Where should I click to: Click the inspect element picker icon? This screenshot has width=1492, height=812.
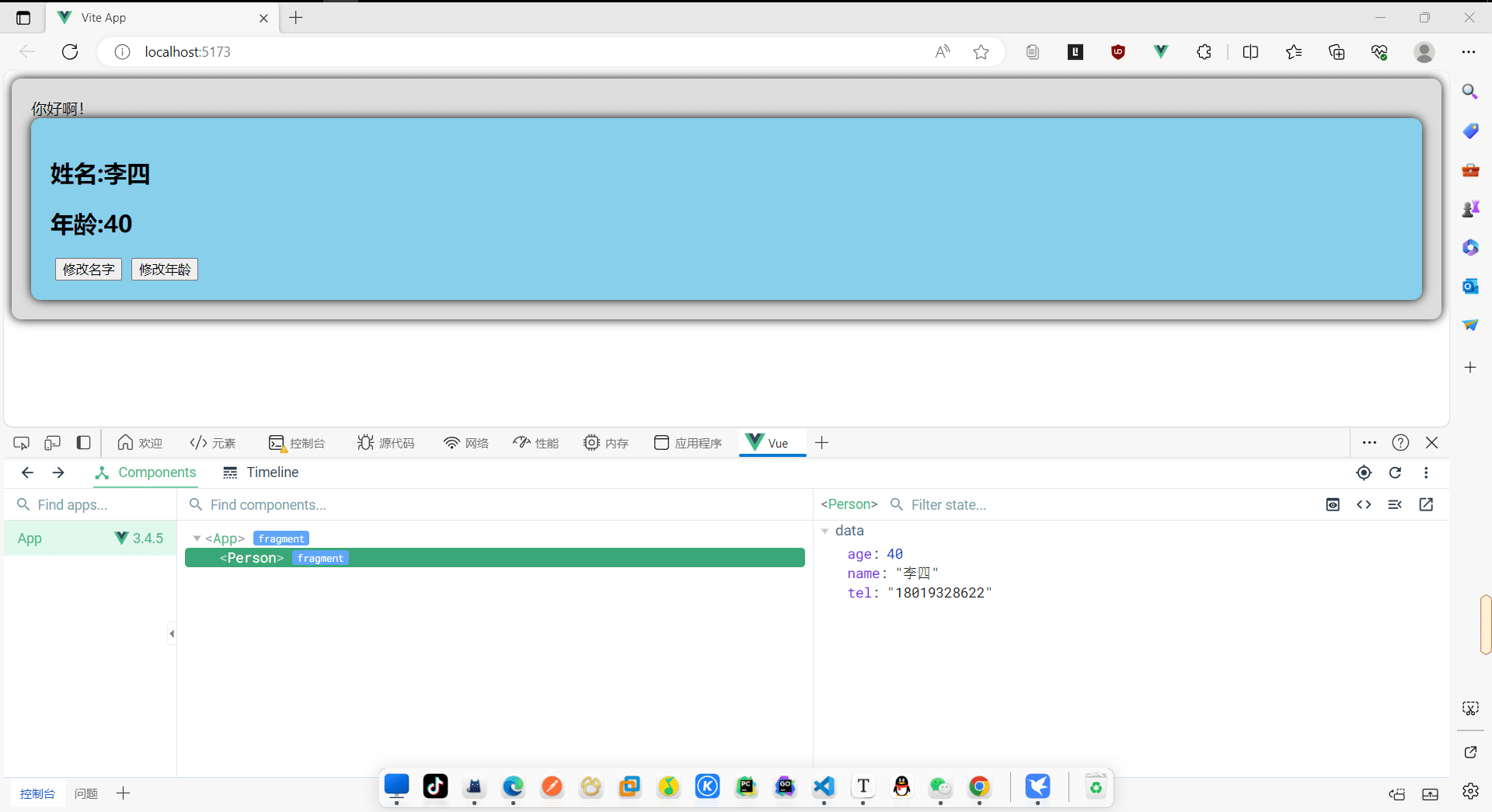22,443
